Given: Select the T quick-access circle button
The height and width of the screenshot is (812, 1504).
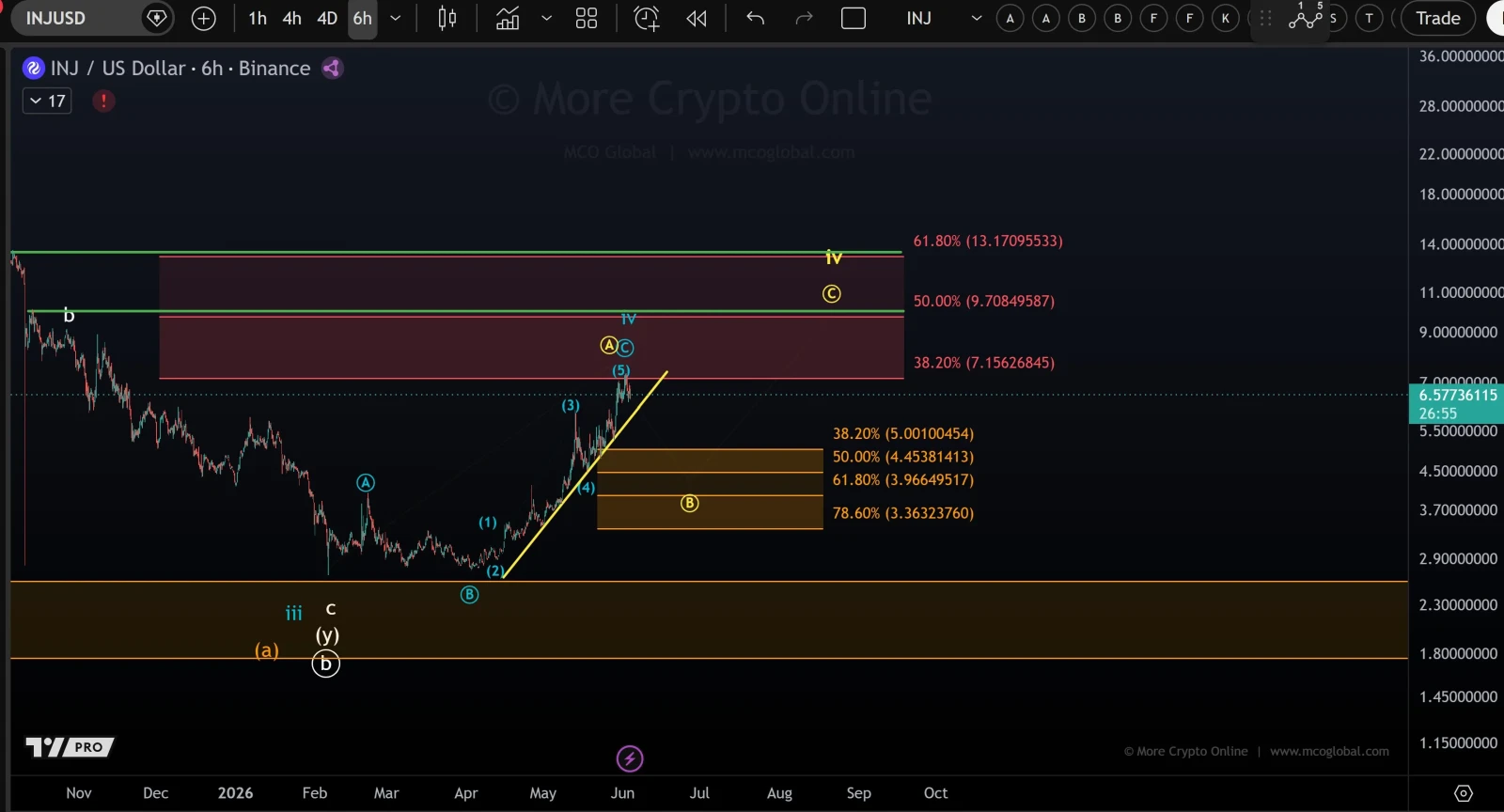Looking at the screenshot, I should point(1370,18).
